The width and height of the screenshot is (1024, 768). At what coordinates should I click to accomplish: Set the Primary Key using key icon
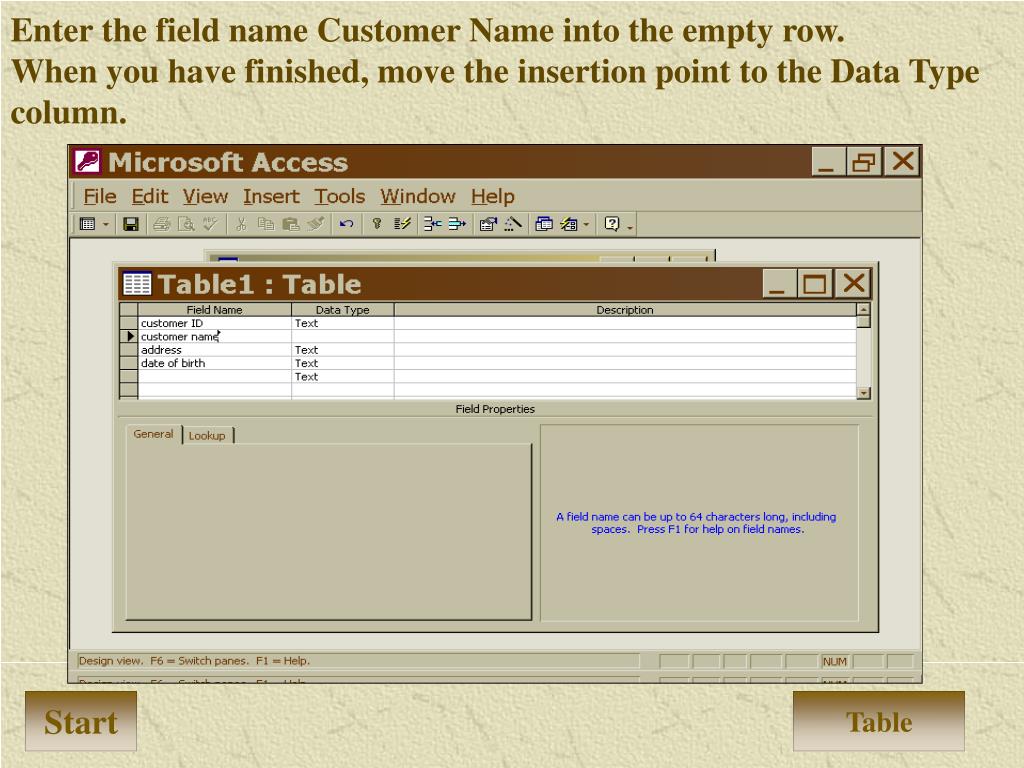(377, 224)
